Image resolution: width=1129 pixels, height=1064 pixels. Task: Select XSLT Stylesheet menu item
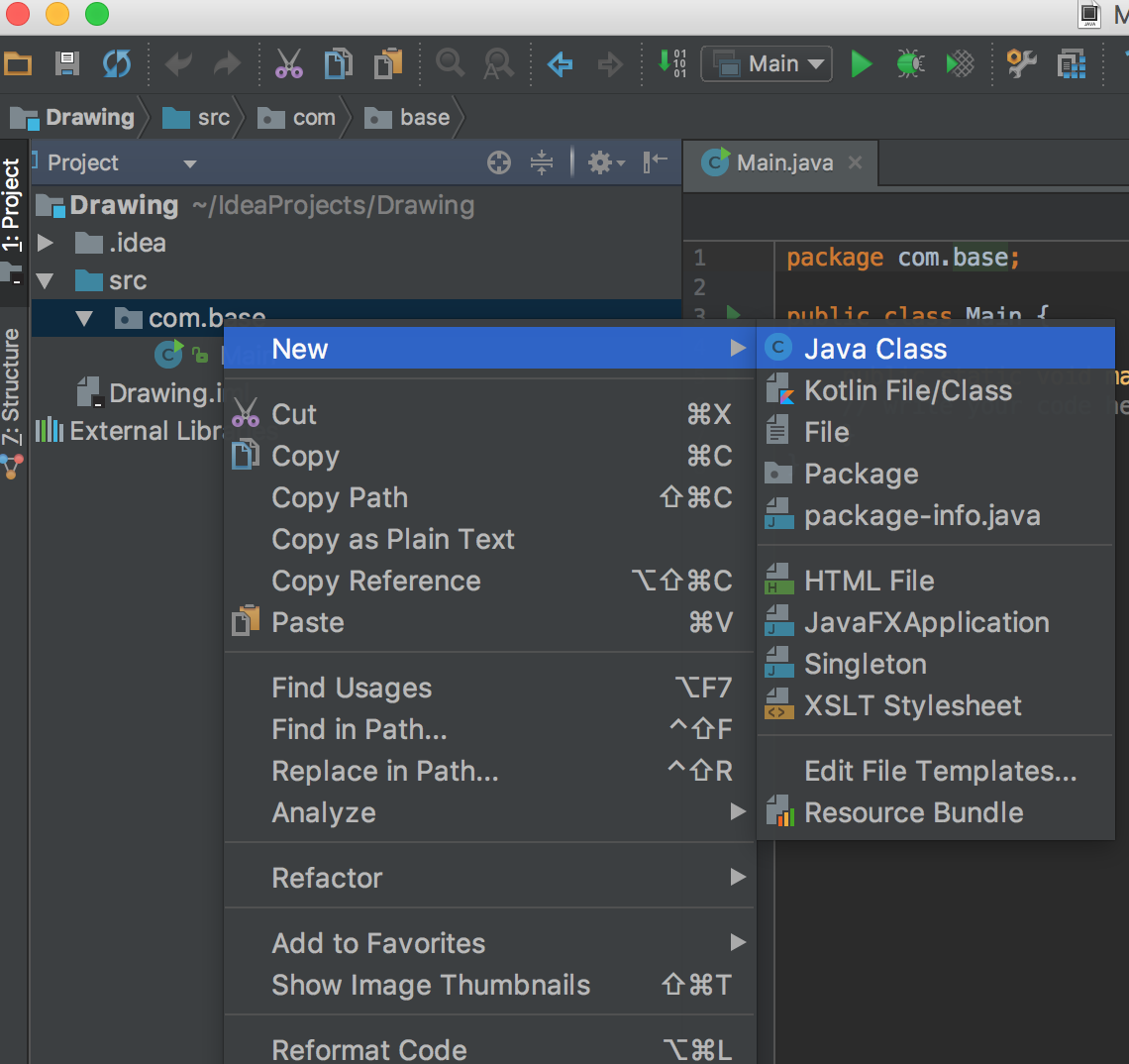coord(936,706)
